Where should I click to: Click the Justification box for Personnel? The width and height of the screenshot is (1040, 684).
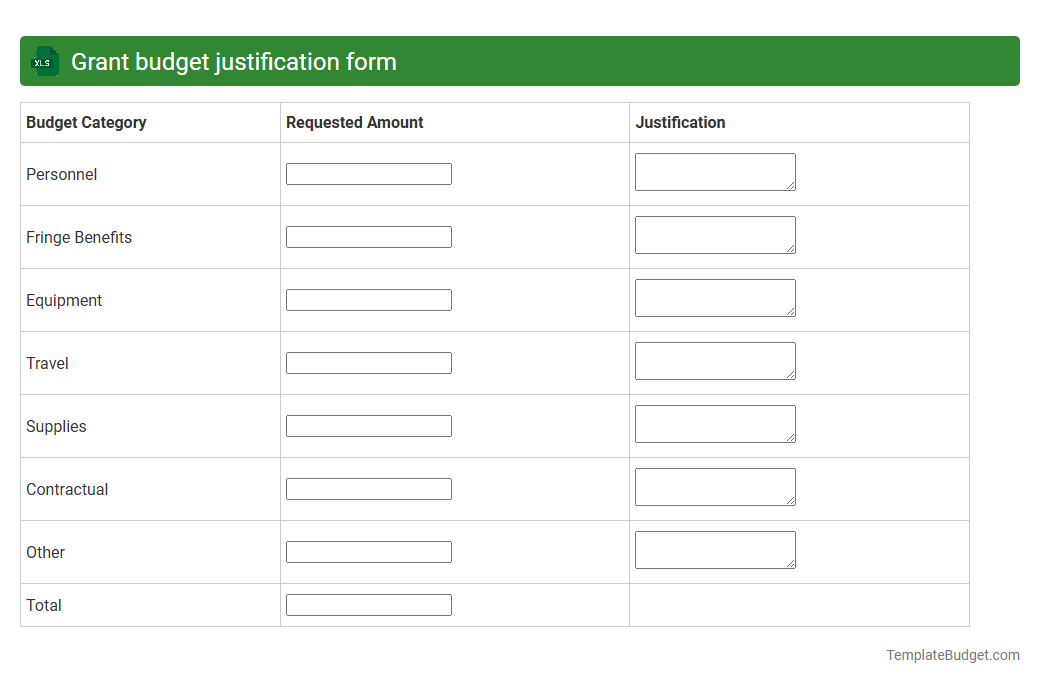715,171
